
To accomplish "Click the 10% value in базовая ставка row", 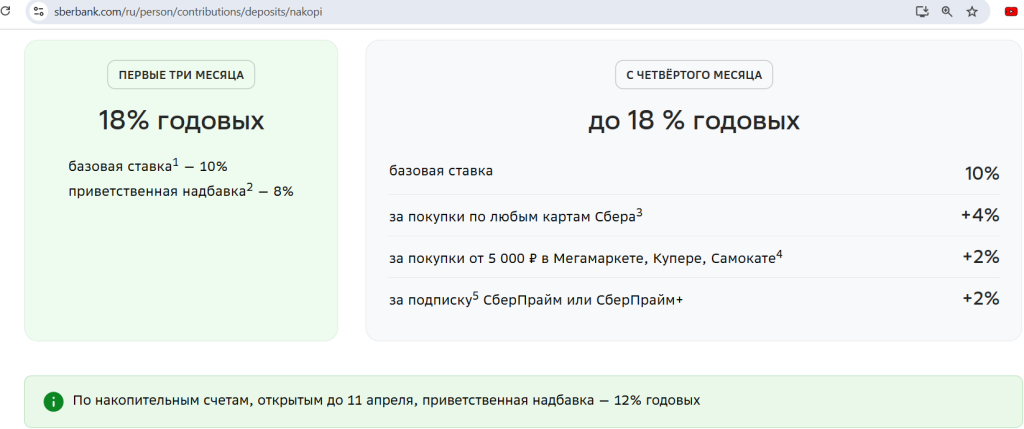I will [x=982, y=174].
